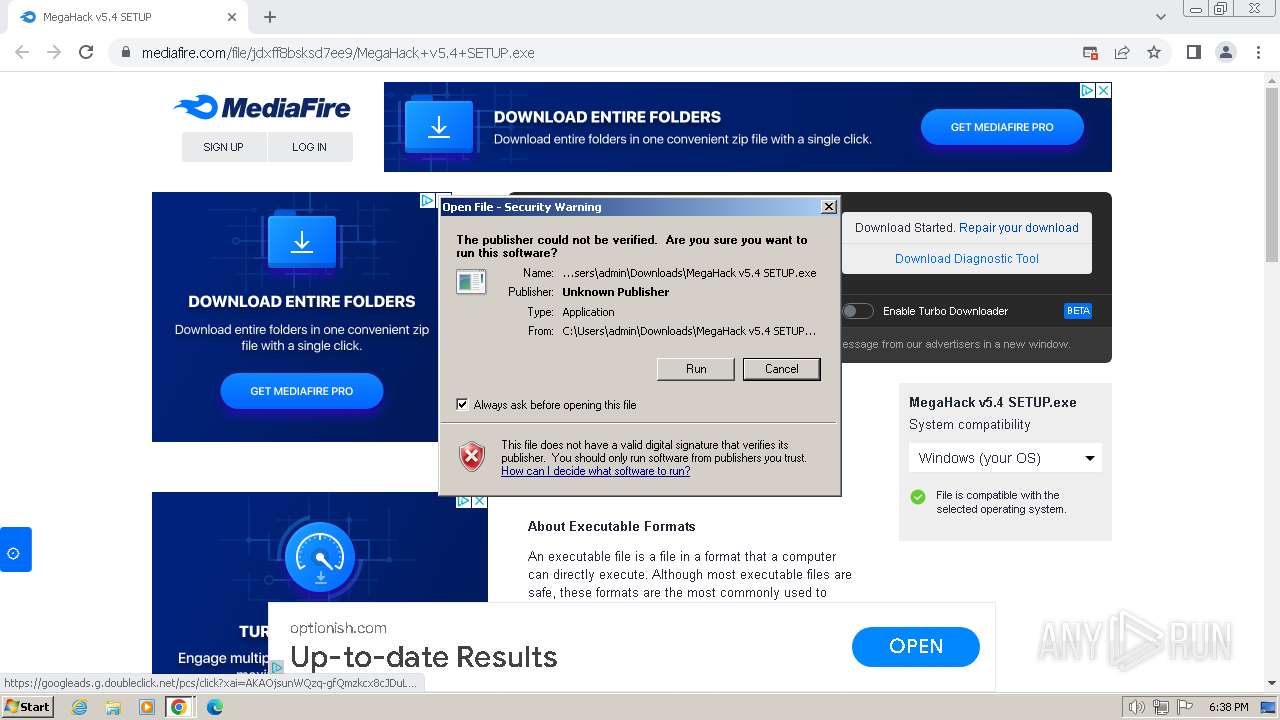This screenshot has height=720, width=1280.
Task: Click the MediaFire logo
Action: point(262,107)
